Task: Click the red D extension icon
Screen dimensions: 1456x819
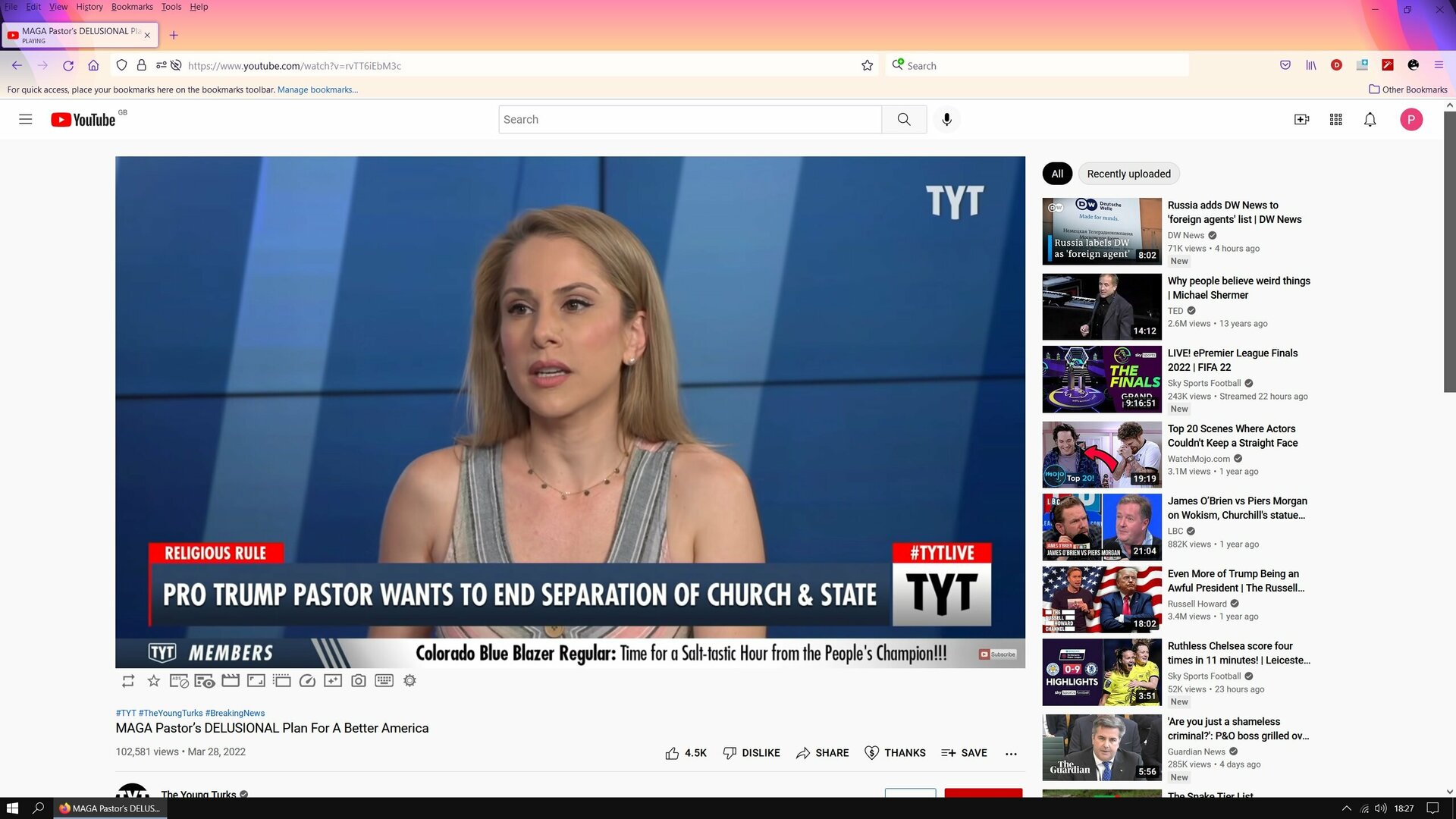Action: (x=1337, y=66)
